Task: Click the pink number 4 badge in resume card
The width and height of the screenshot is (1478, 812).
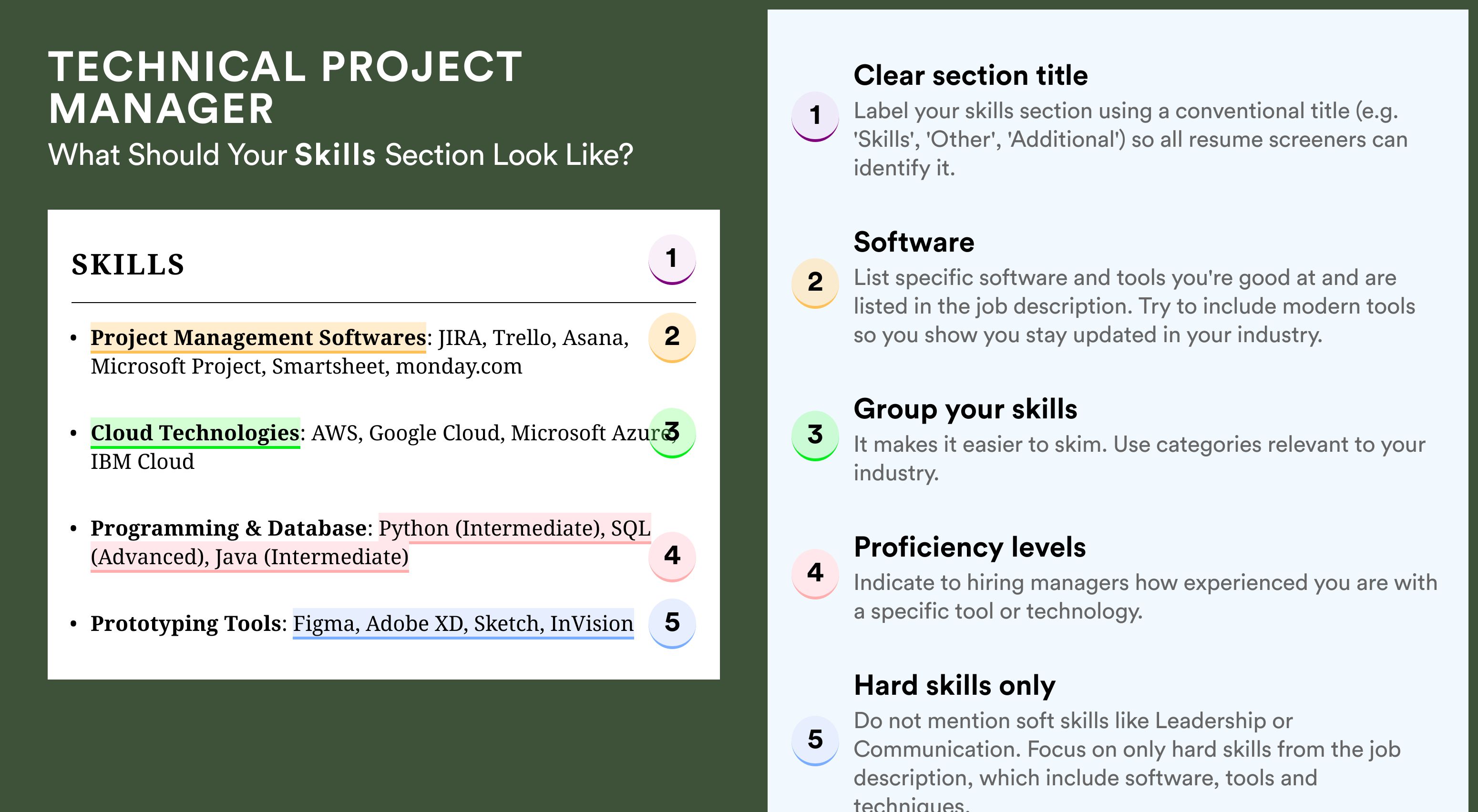Action: [x=672, y=556]
